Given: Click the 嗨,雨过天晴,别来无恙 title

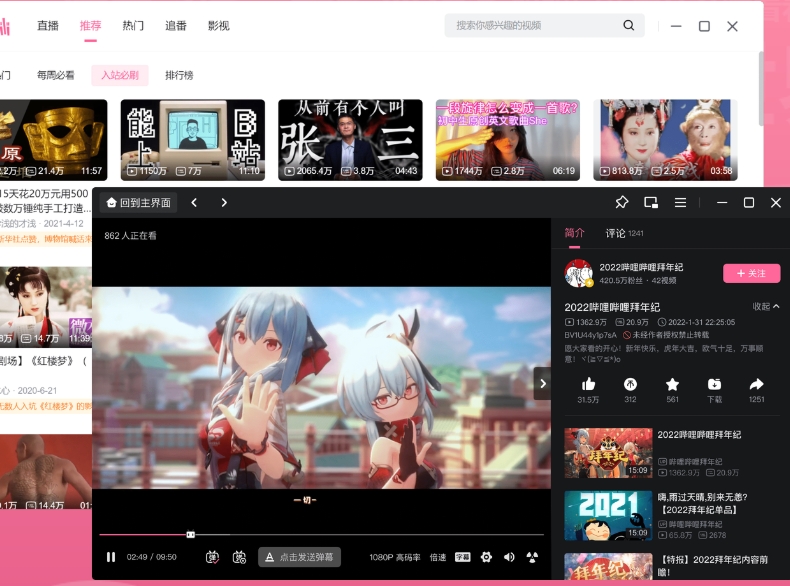Looking at the screenshot, I should point(702,503).
